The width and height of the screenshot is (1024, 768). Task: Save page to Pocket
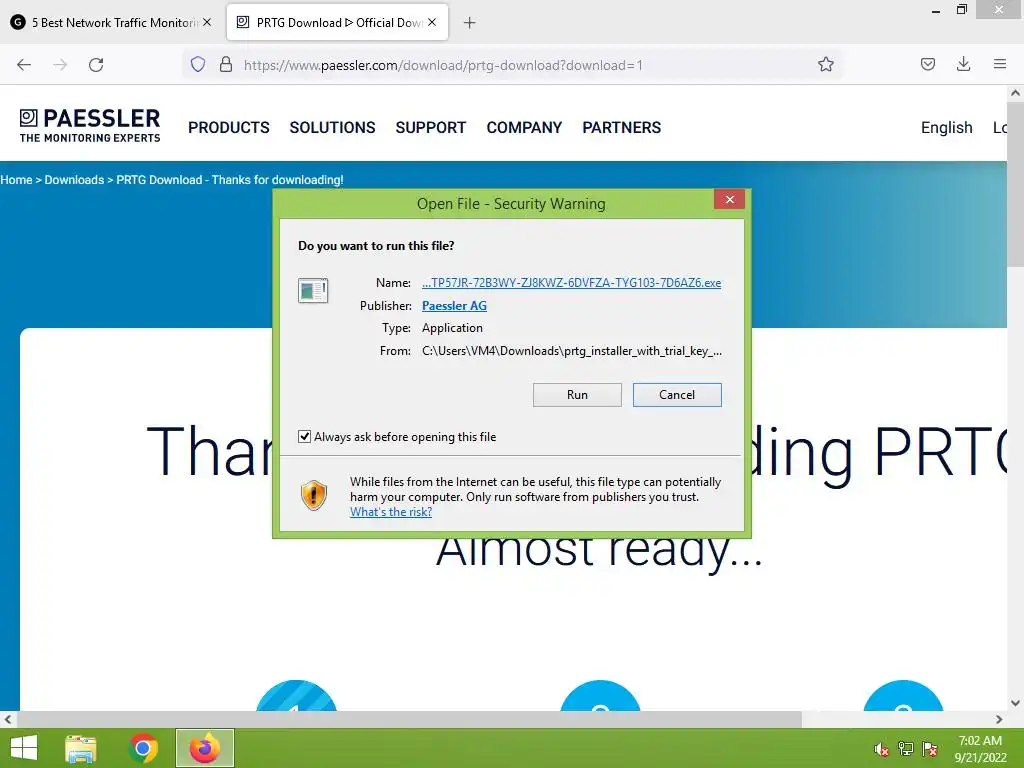point(928,64)
